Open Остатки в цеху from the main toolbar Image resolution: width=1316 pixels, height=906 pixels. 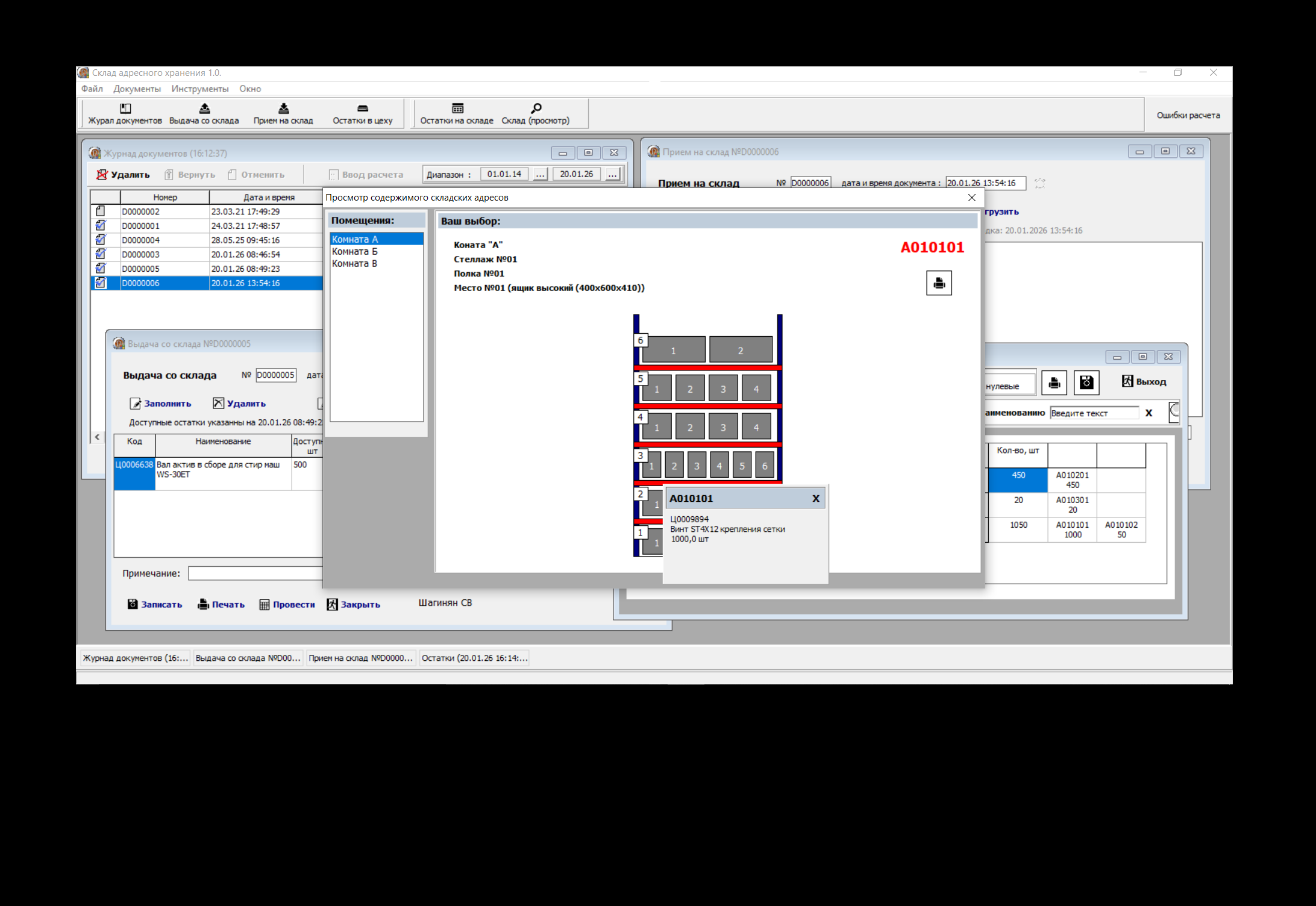[x=363, y=114]
